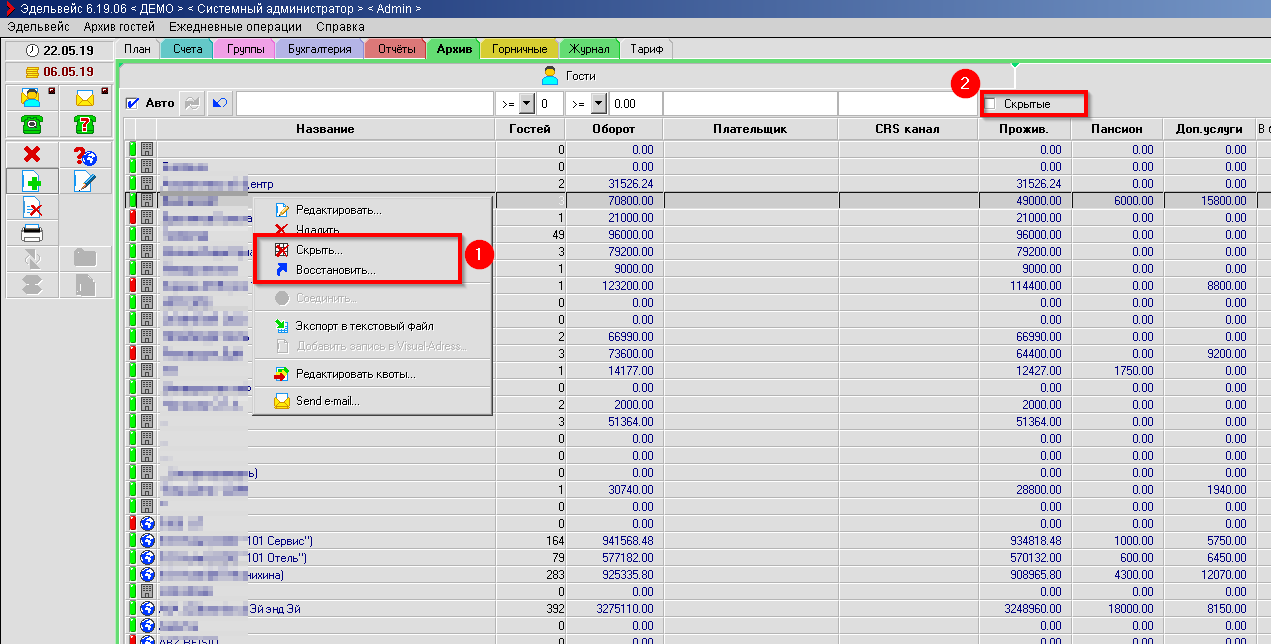This screenshot has width=1271, height=644.
Task: Click the blue undo arrow filter button
Action: 219,103
